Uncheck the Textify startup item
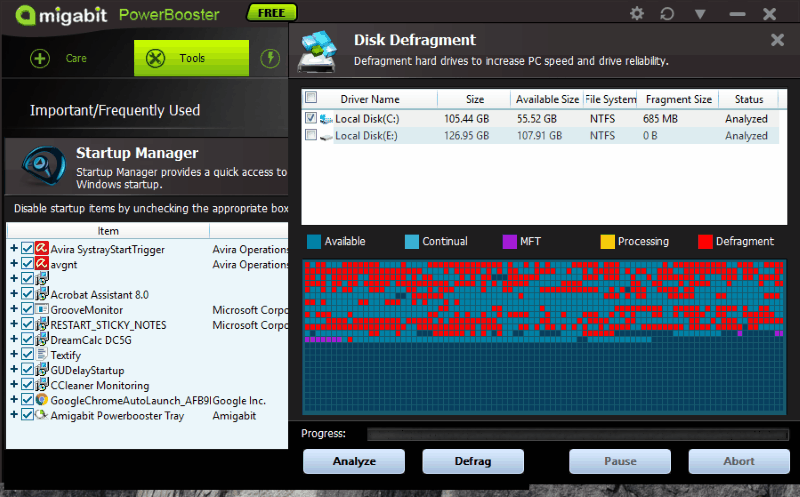This screenshot has height=497, width=800. (x=28, y=354)
